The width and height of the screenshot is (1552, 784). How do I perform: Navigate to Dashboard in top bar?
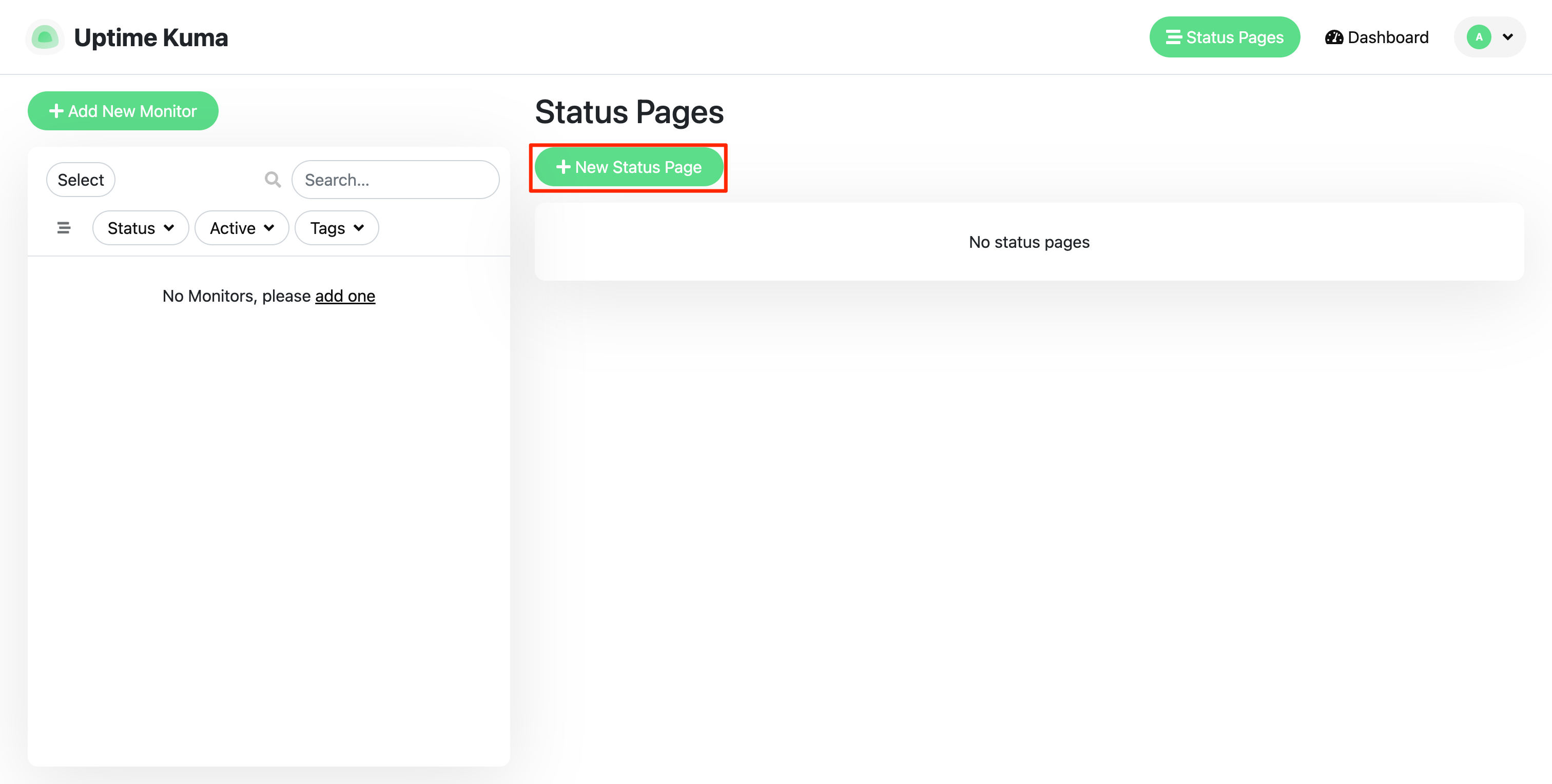click(x=1388, y=37)
